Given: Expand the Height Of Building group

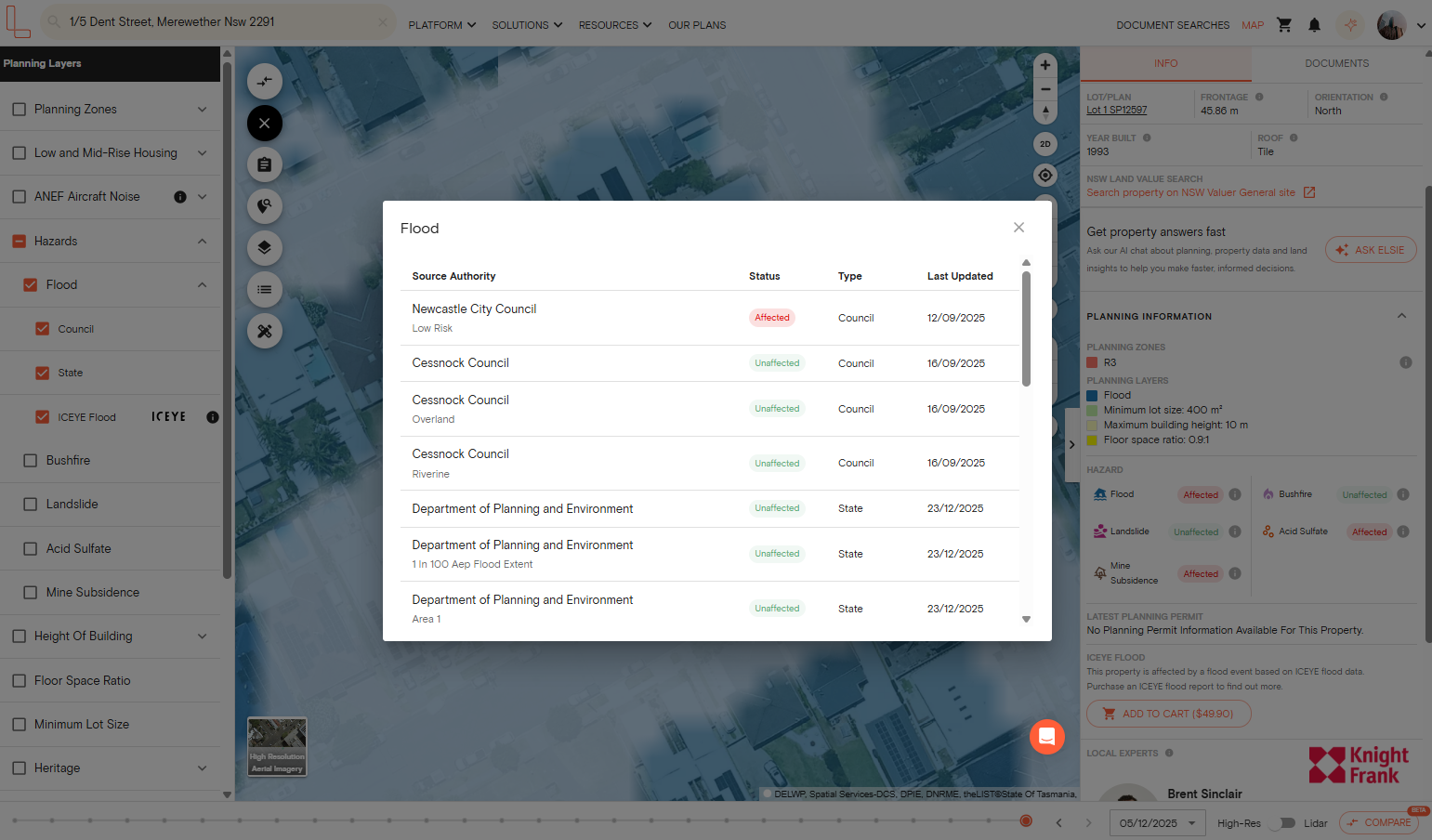Looking at the screenshot, I should point(202,637).
